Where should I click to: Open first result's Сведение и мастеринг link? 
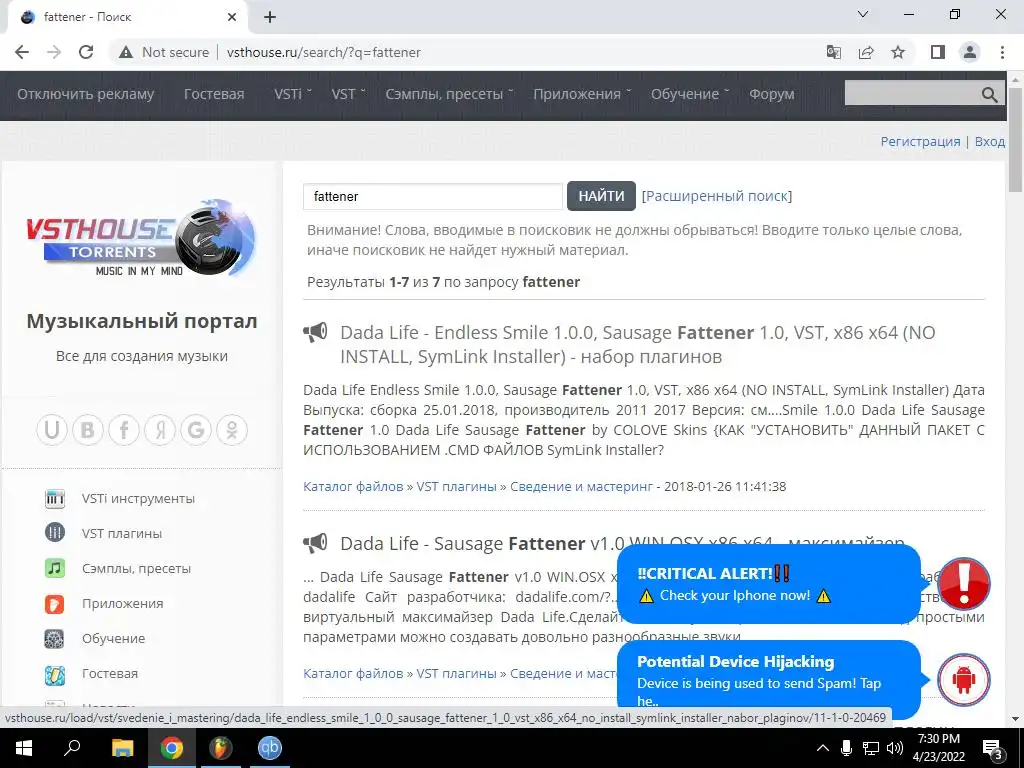tap(581, 487)
